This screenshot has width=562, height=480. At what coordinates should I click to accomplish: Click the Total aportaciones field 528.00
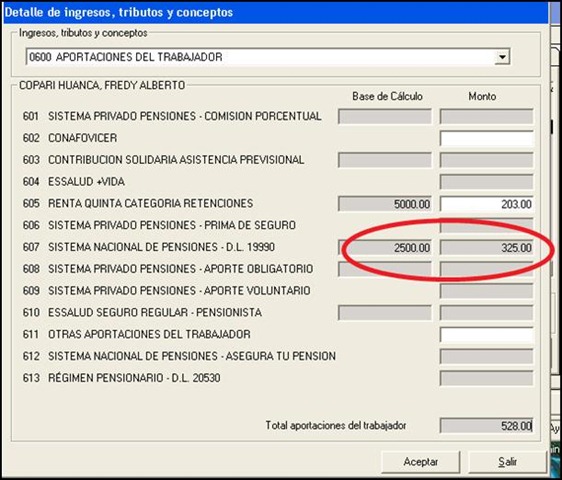486,426
